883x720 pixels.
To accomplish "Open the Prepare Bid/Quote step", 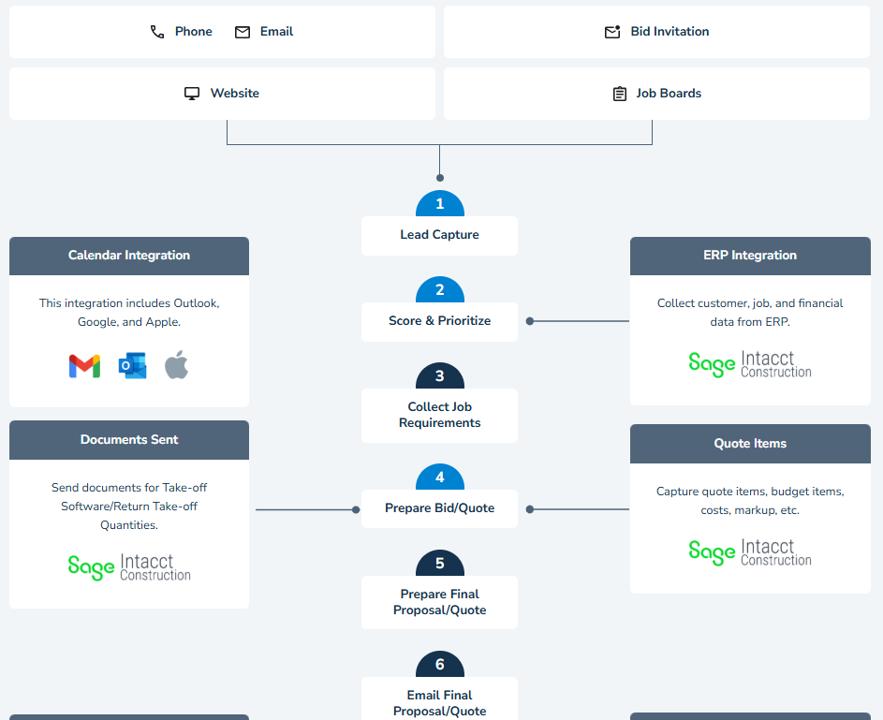I will point(439,508).
